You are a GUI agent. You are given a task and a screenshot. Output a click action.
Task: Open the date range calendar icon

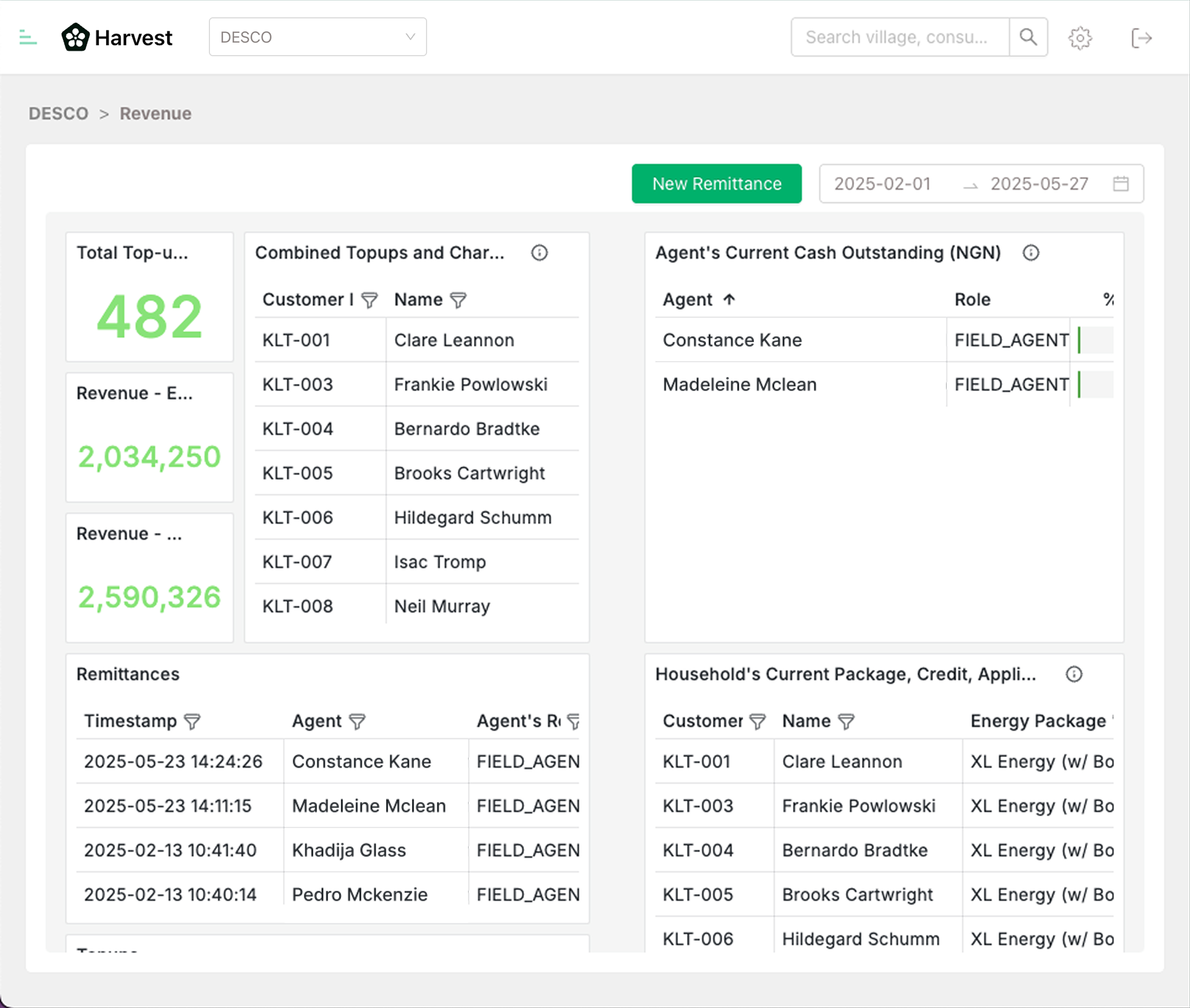[1120, 184]
